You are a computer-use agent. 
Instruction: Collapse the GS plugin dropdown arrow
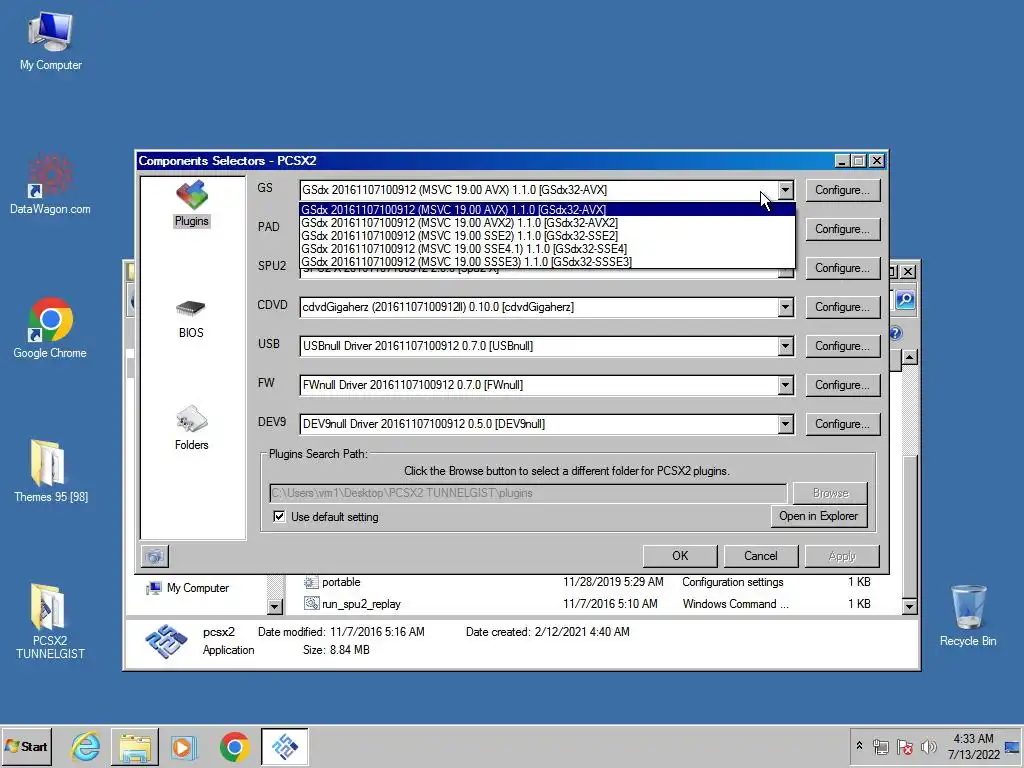(786, 190)
